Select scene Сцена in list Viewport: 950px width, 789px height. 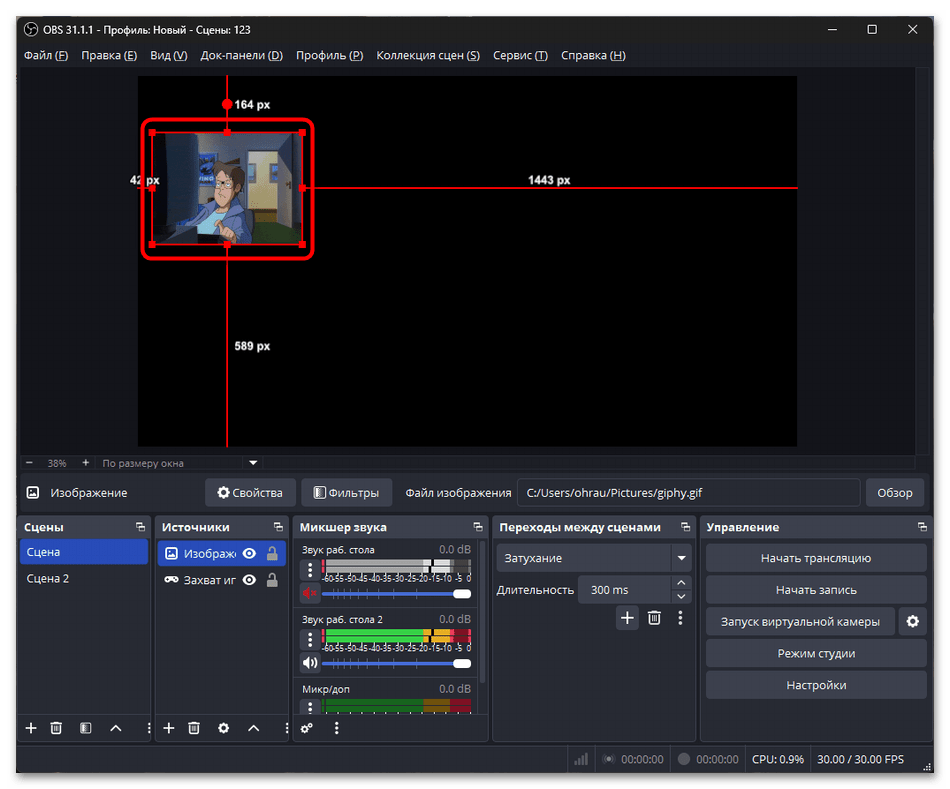pyautogui.click(x=84, y=552)
